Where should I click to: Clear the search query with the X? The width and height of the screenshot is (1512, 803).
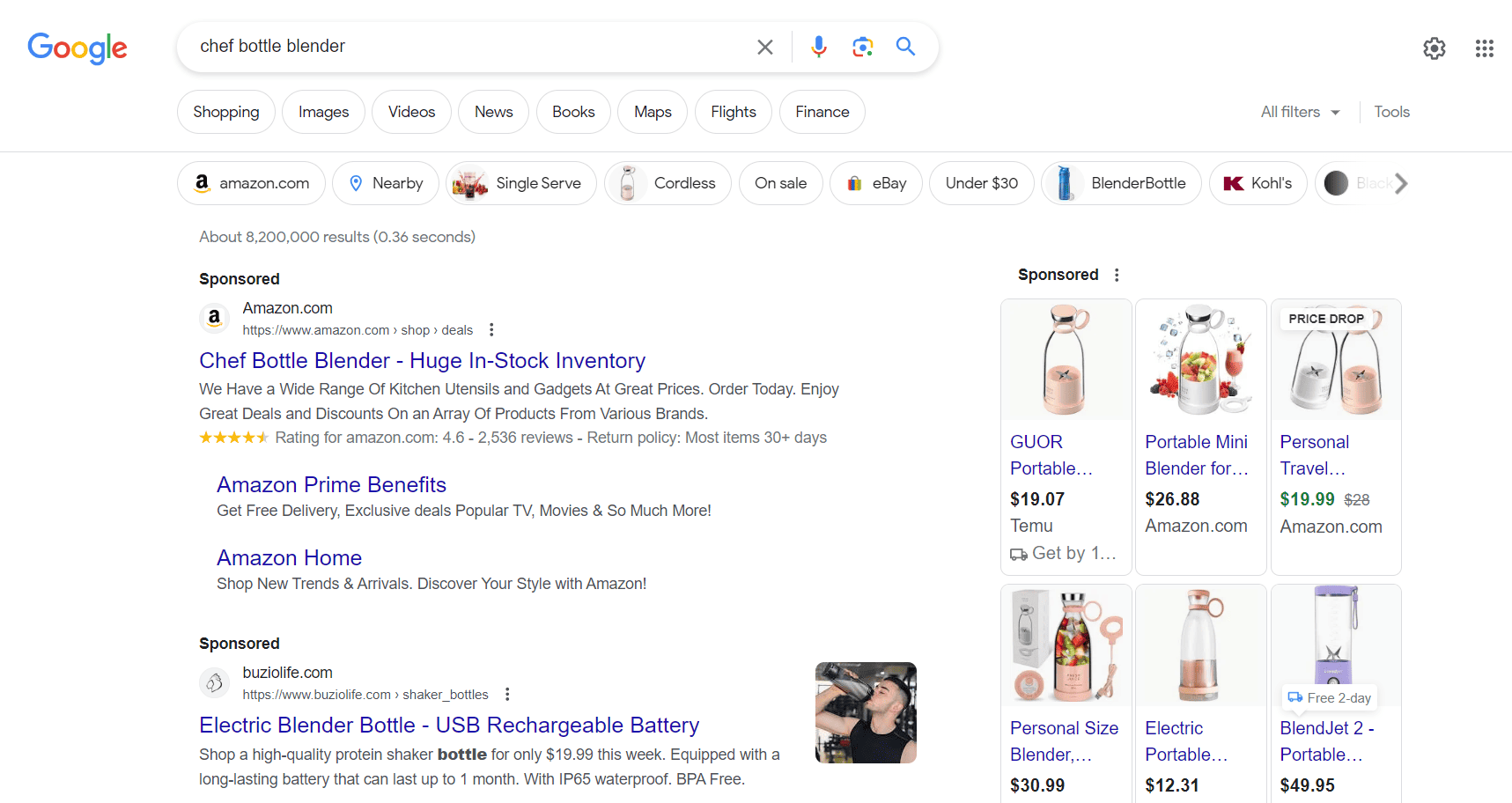(x=764, y=47)
